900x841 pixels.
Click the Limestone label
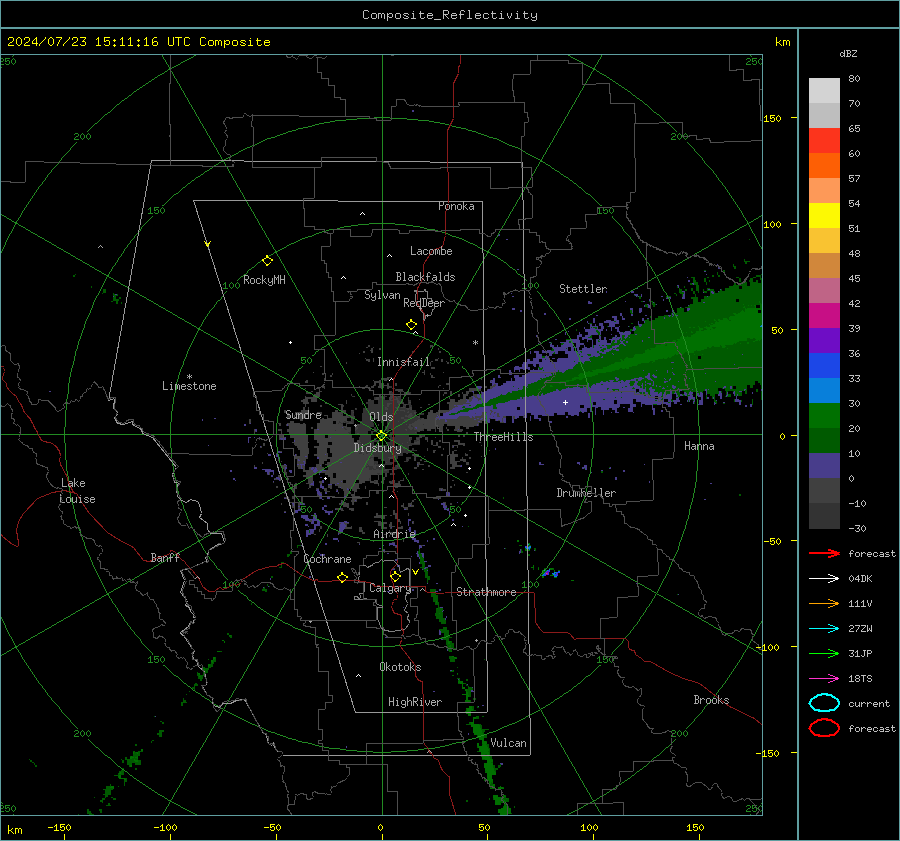(x=189, y=386)
